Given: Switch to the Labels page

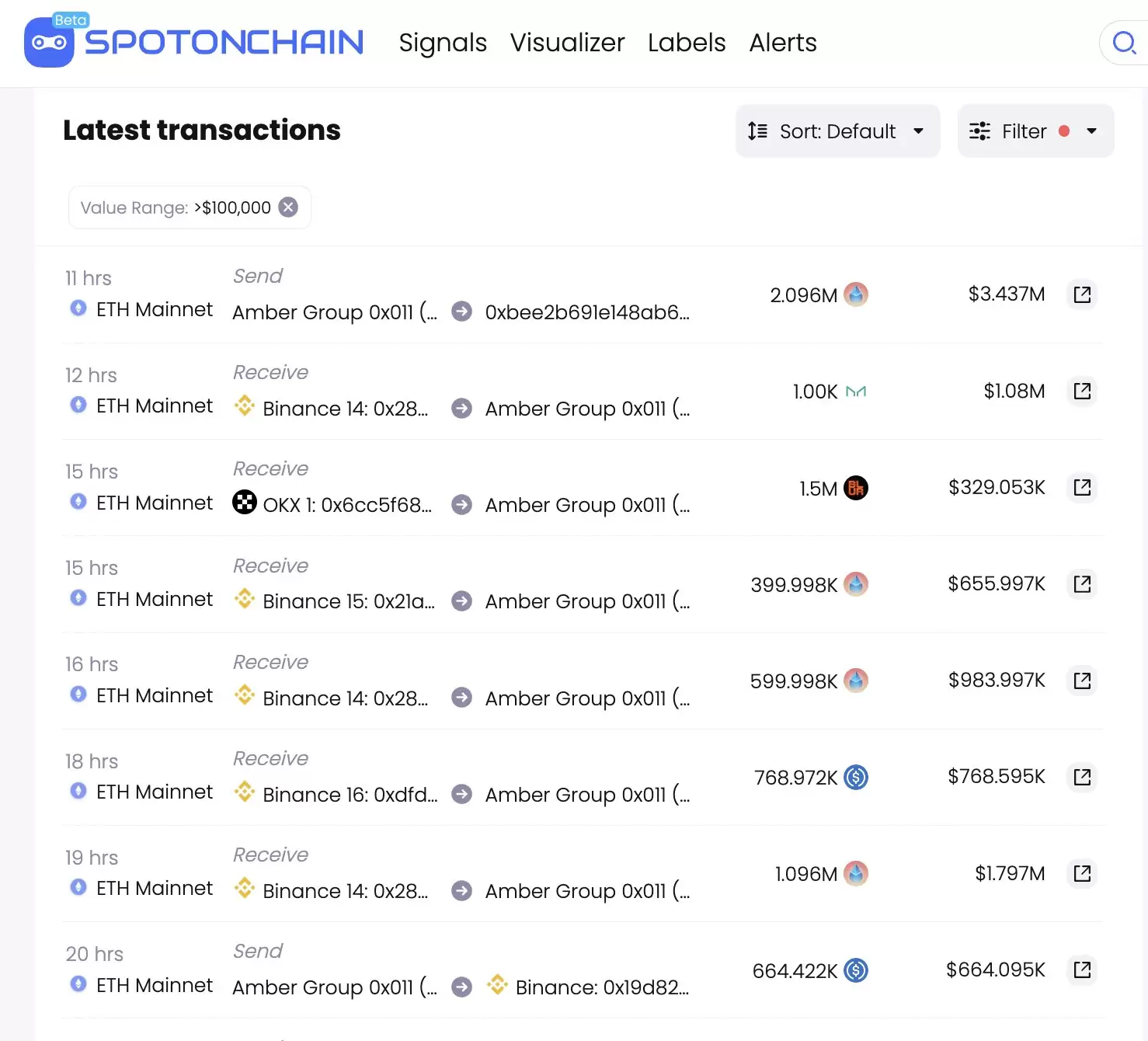Looking at the screenshot, I should coord(687,43).
